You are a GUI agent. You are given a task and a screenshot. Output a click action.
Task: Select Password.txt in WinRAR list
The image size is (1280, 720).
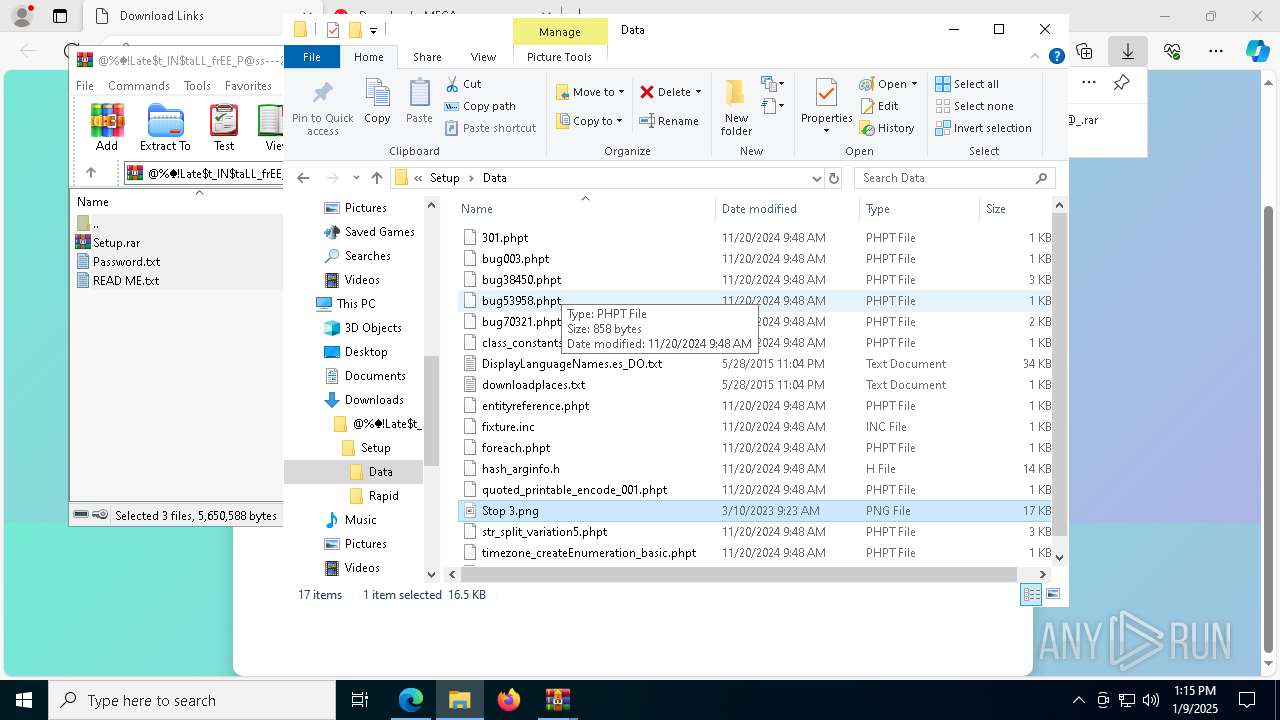(126, 261)
